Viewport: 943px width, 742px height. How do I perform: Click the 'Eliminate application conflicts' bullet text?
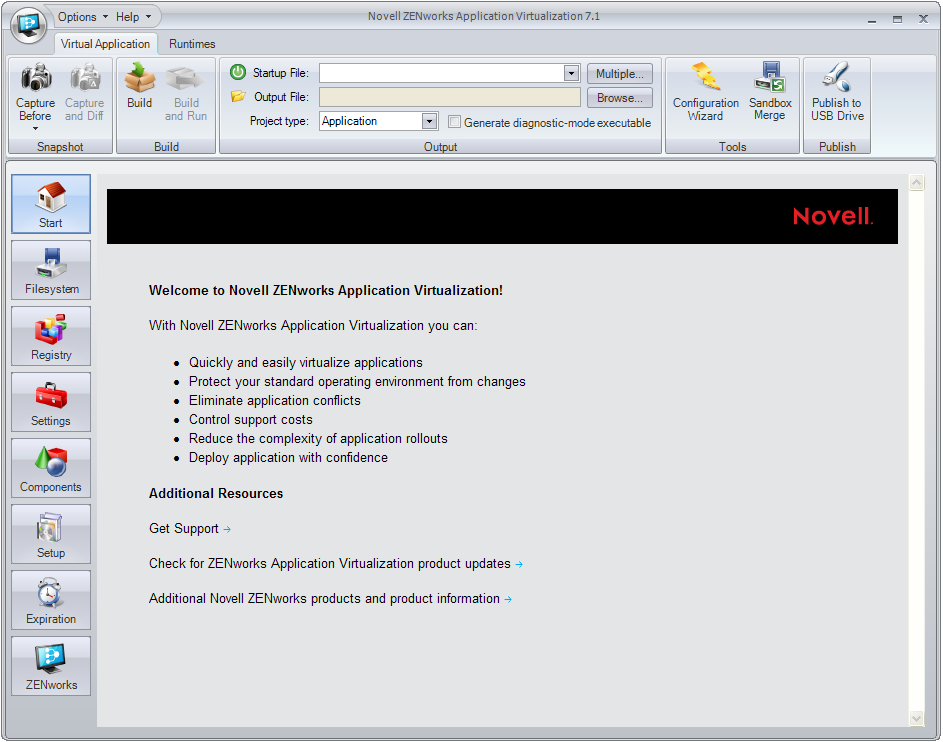275,400
